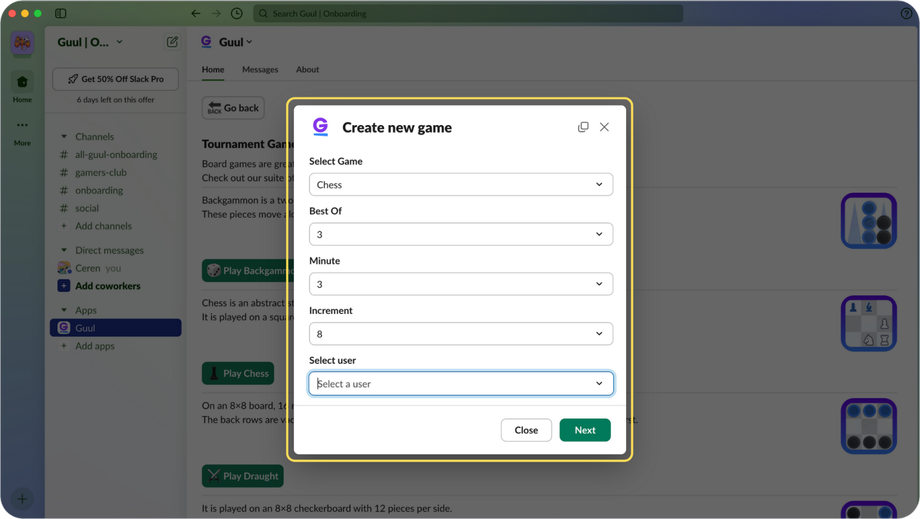Image resolution: width=920 pixels, height=519 pixels.
Task: Click the Select a user field
Action: [x=460, y=384]
